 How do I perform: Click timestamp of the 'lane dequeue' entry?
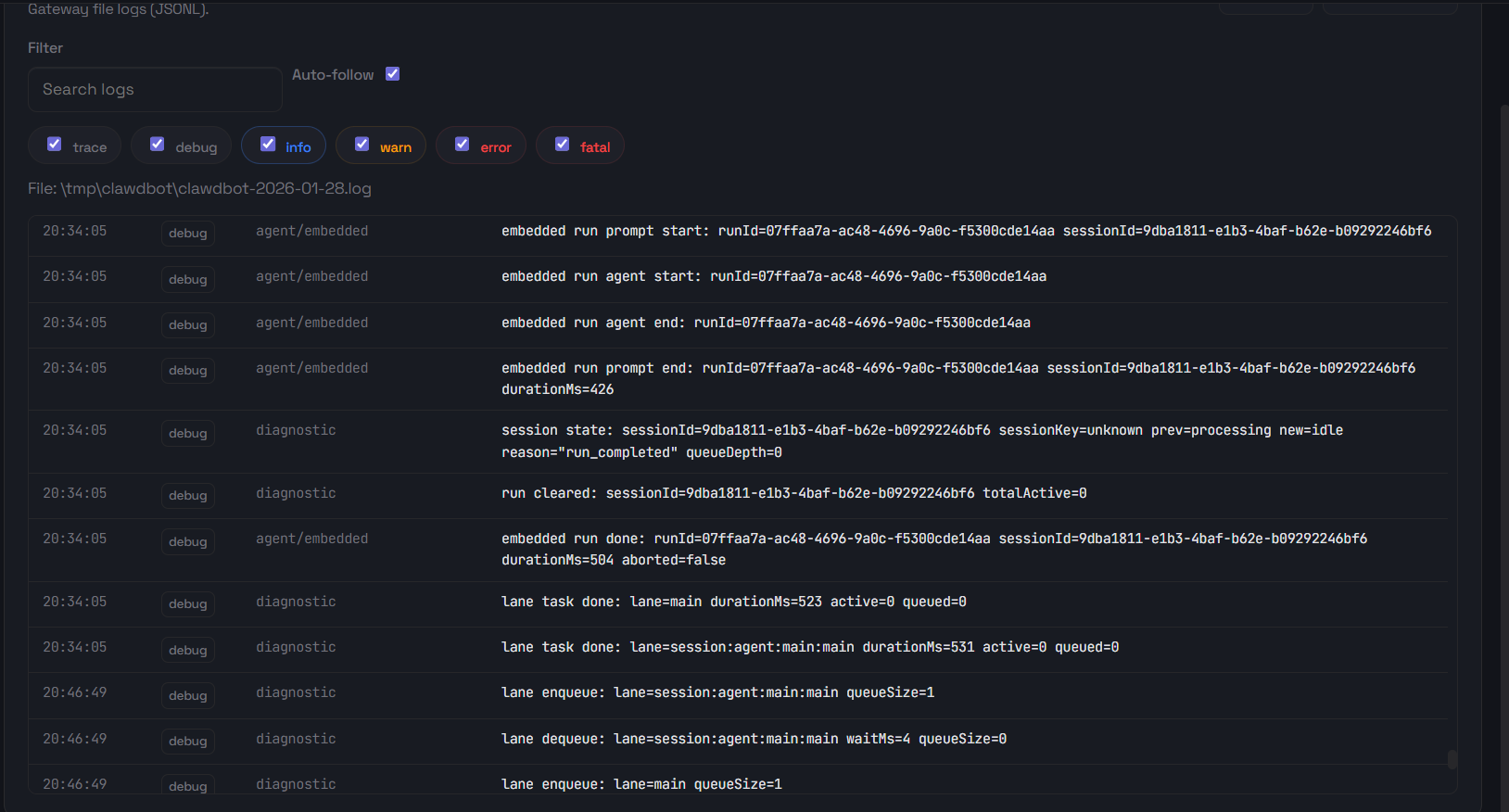[75, 739]
